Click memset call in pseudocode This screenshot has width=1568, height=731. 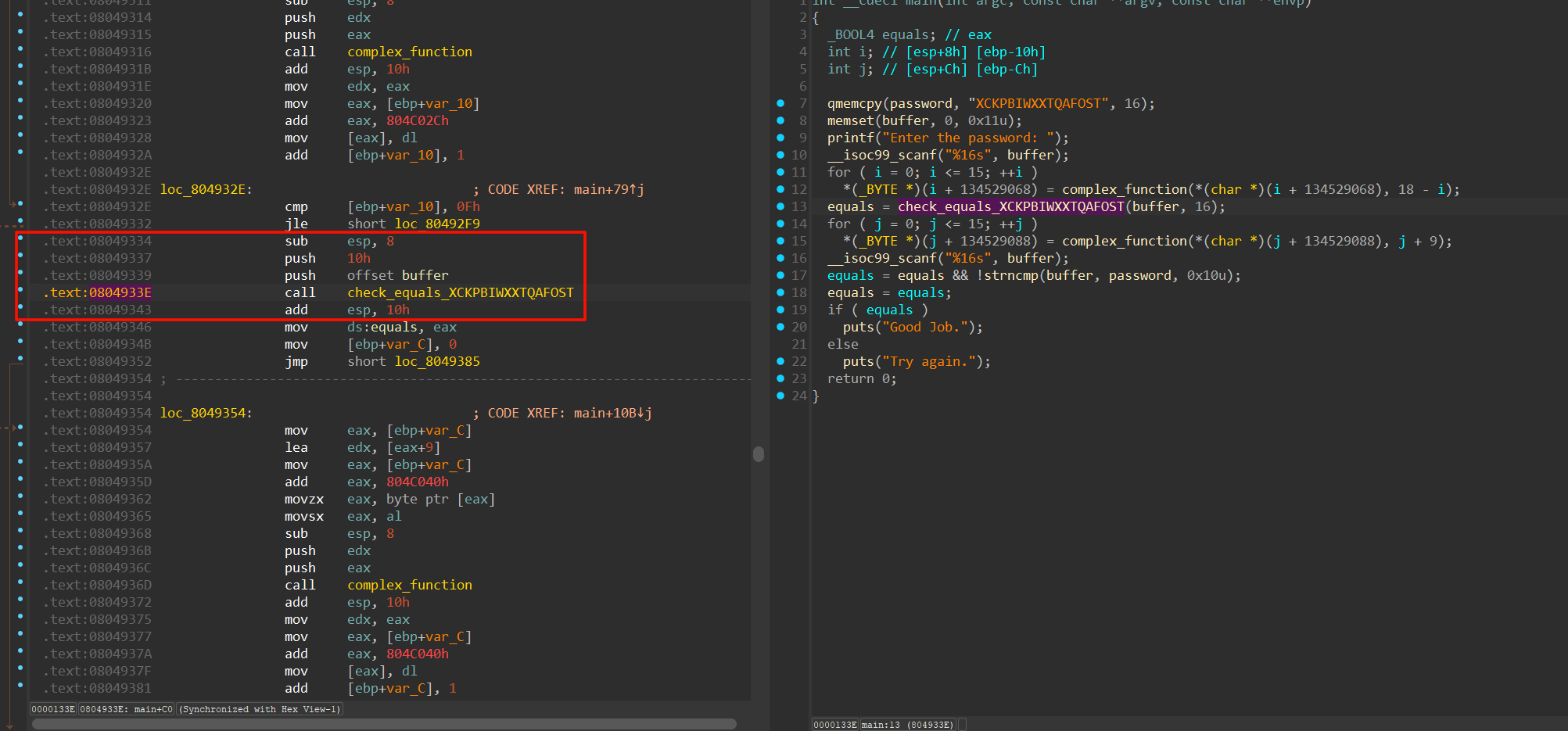click(x=850, y=120)
